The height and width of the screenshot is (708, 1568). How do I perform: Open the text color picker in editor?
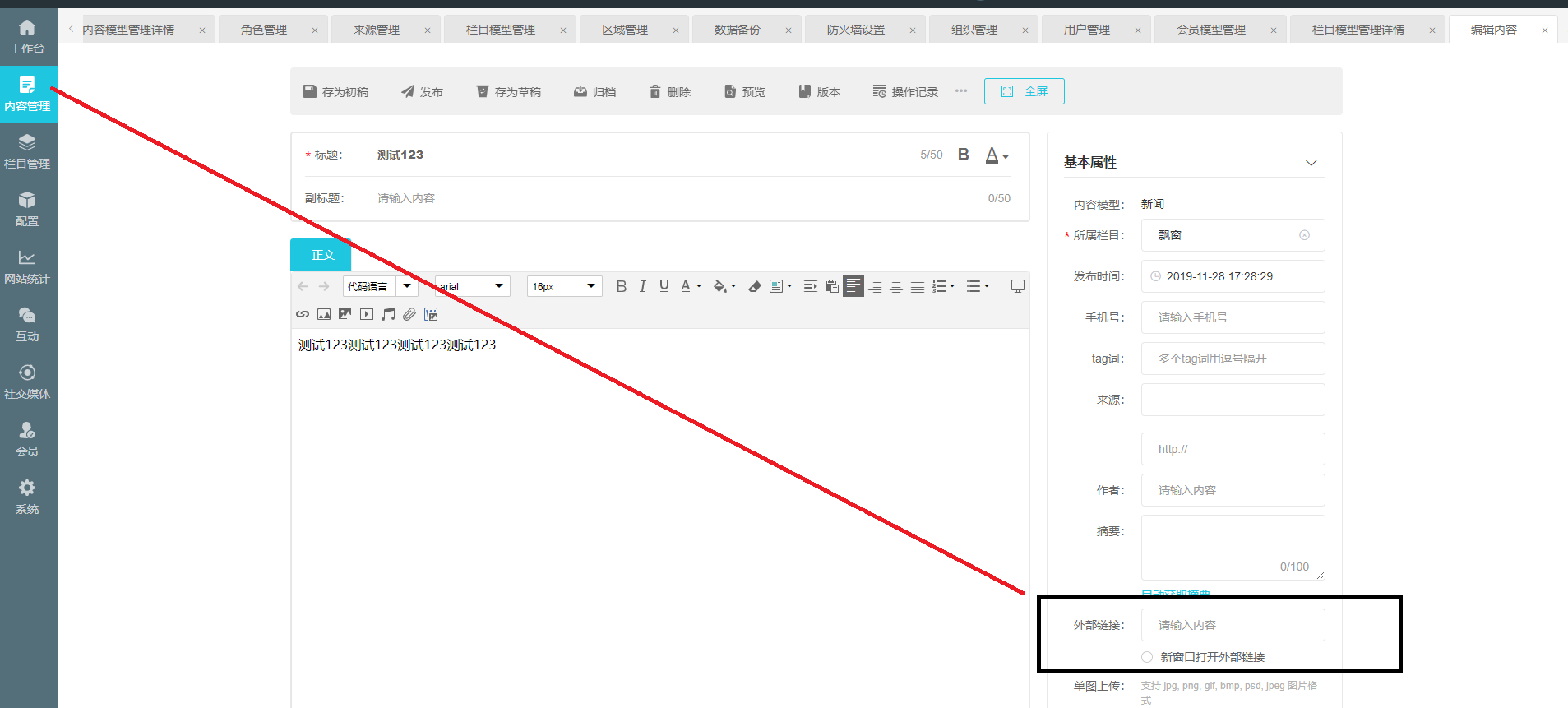(x=691, y=286)
